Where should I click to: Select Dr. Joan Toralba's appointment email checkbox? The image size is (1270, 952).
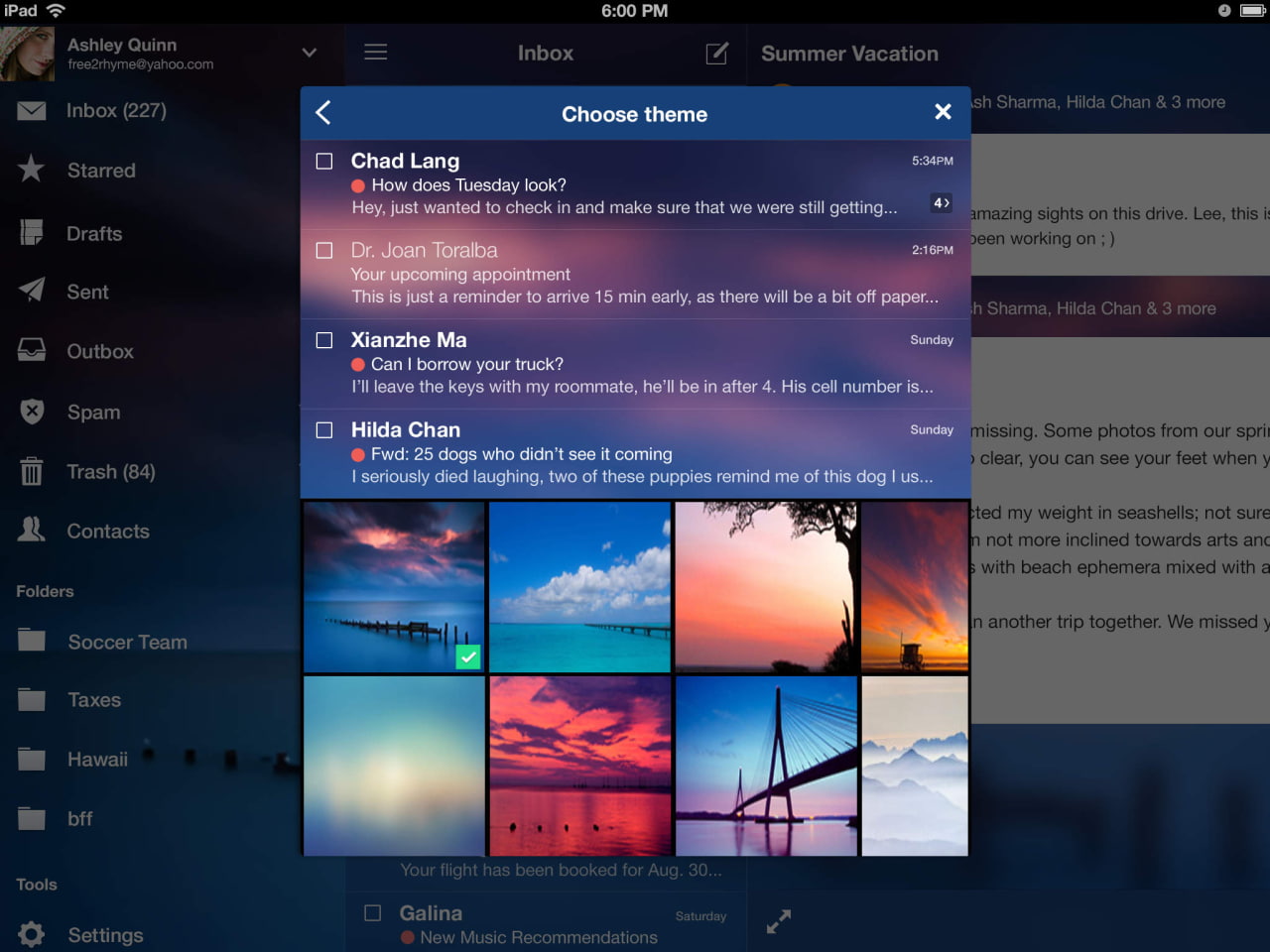pos(323,250)
